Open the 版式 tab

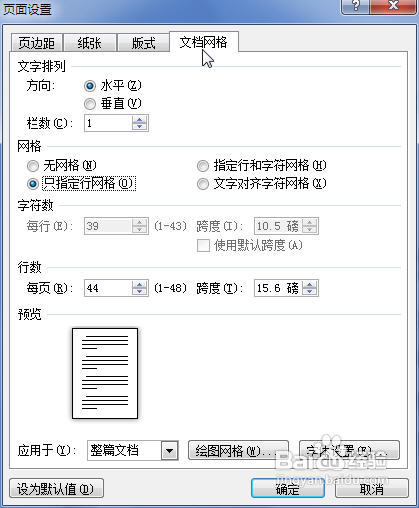tap(143, 43)
